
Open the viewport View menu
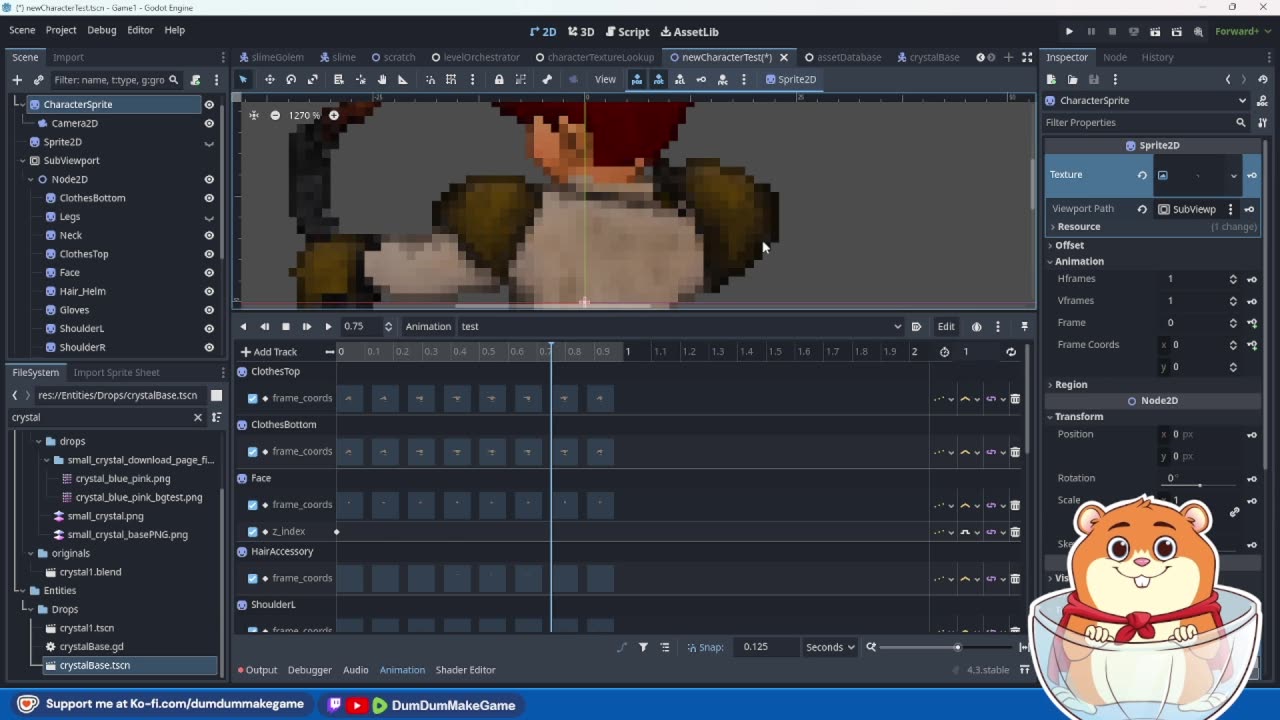point(605,79)
